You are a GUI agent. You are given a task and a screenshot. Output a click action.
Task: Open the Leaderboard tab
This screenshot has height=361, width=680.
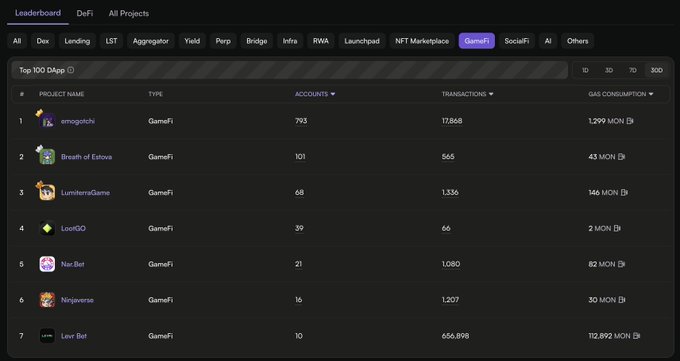pyautogui.click(x=38, y=13)
